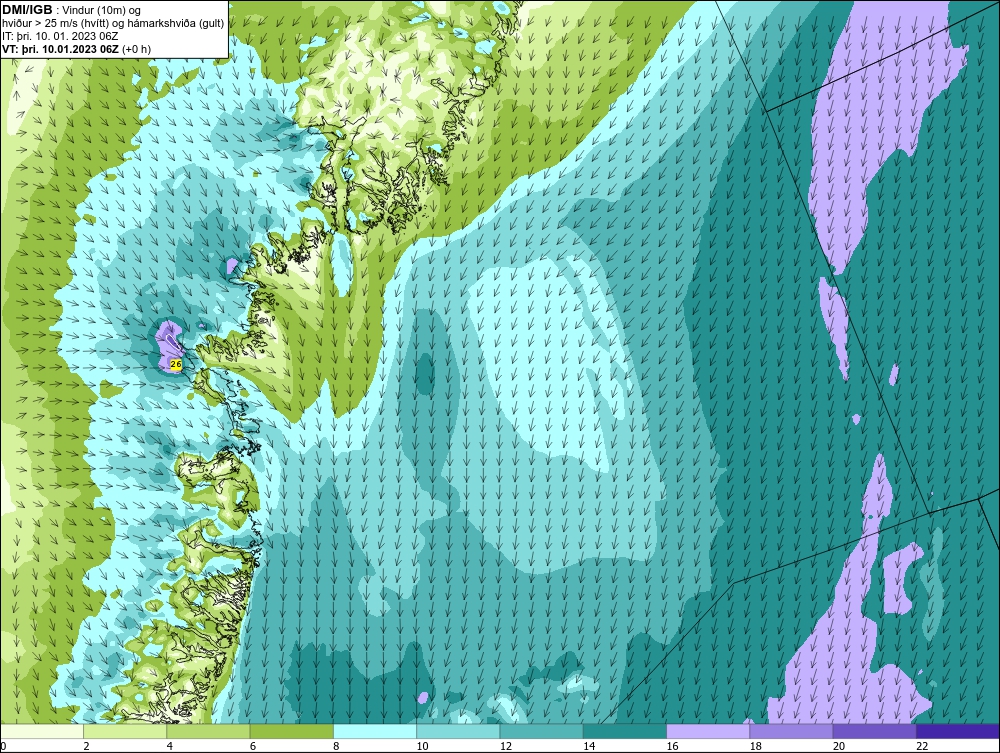
Task: Click the legend scale number 14
Action: 589,747
